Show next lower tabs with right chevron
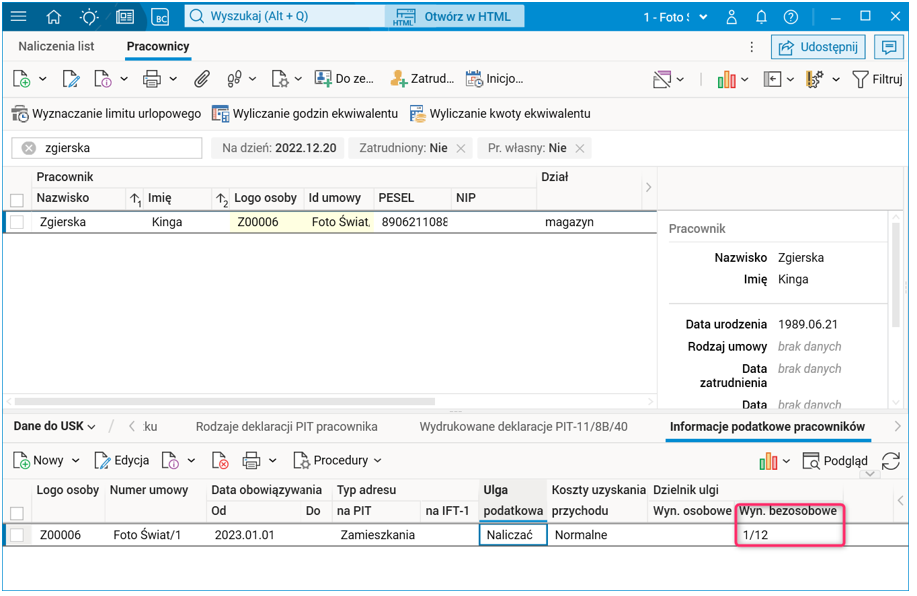 pyautogui.click(x=898, y=428)
